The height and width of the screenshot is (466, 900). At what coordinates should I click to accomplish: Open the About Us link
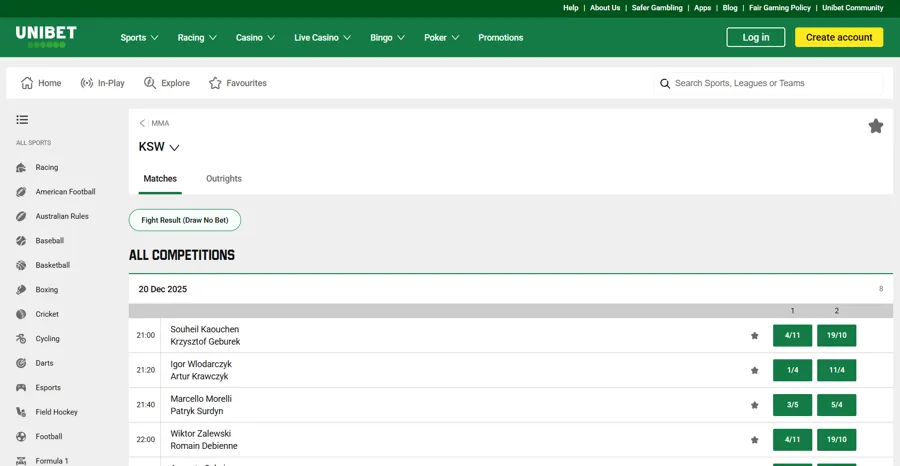[x=605, y=8]
